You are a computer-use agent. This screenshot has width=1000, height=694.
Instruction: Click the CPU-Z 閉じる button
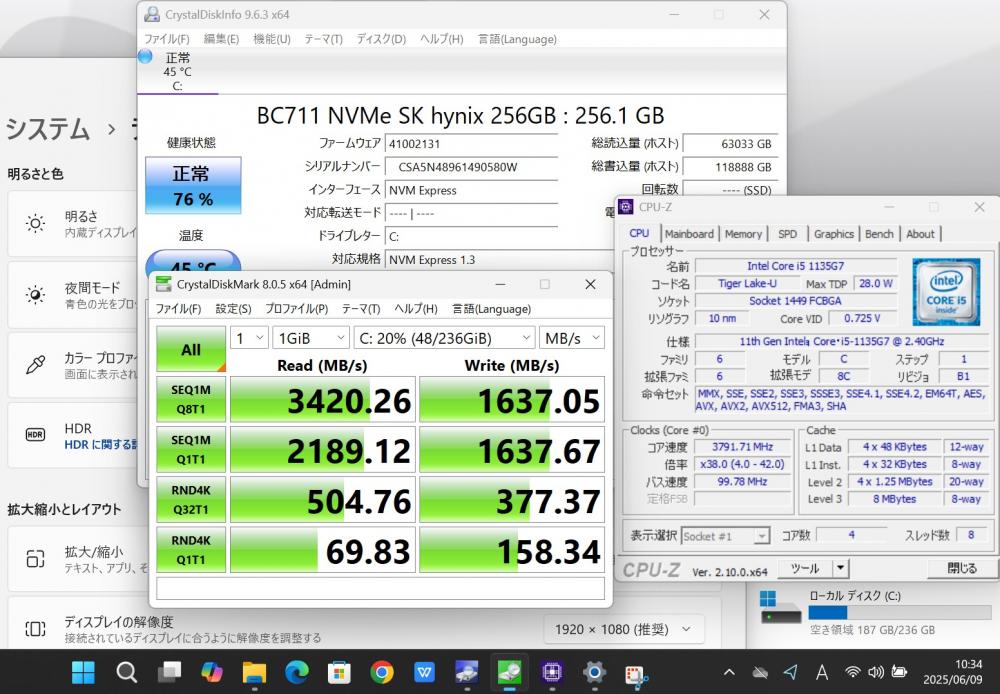[x=960, y=568]
